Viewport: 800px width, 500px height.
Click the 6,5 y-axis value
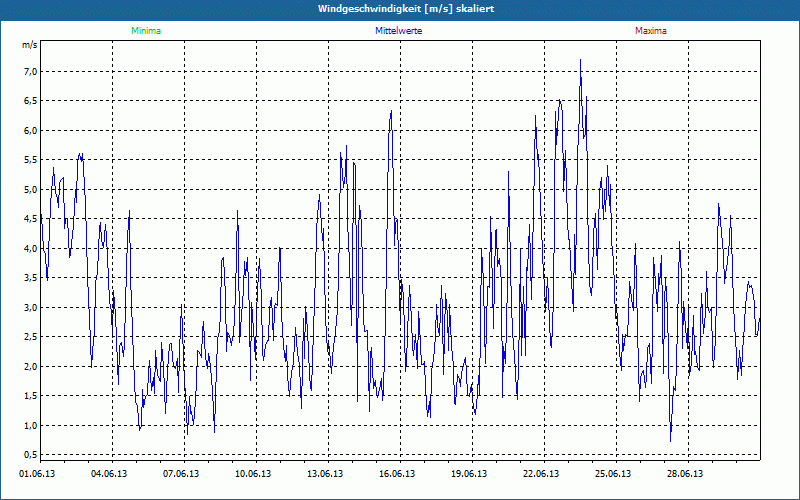tap(32, 101)
